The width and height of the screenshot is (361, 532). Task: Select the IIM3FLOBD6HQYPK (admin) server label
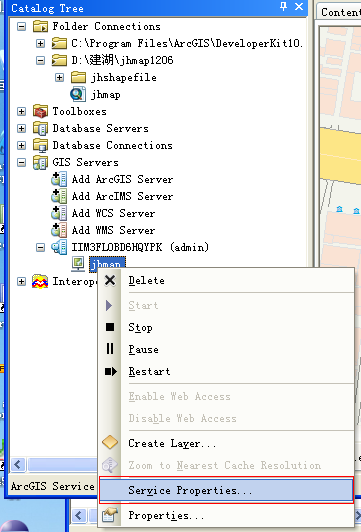point(140,247)
